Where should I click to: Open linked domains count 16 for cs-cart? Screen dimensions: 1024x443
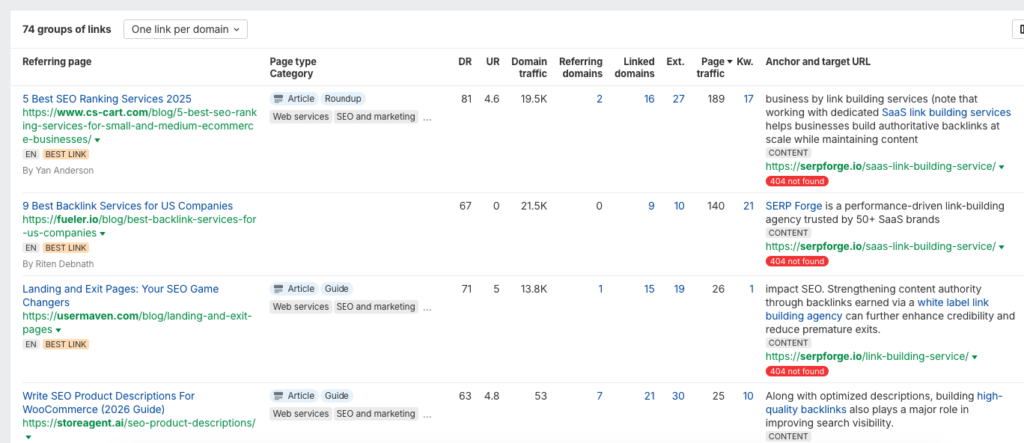pos(649,99)
